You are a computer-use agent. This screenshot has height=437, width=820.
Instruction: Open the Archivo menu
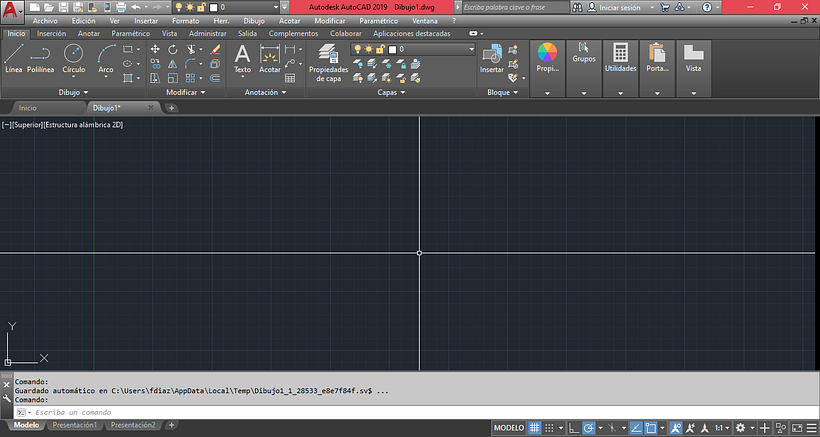[x=45, y=21]
